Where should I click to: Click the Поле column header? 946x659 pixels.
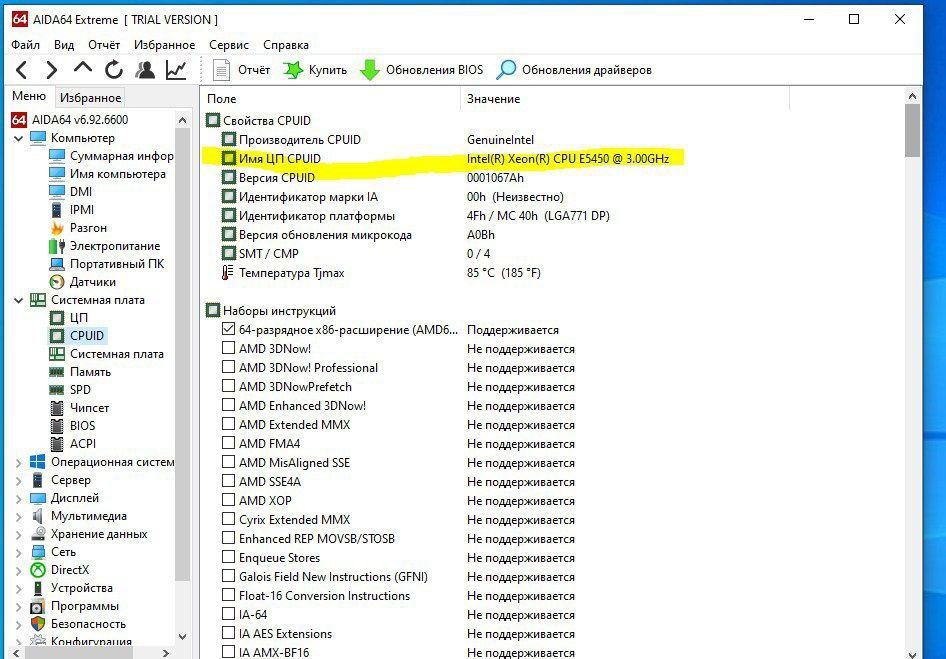click(x=331, y=99)
